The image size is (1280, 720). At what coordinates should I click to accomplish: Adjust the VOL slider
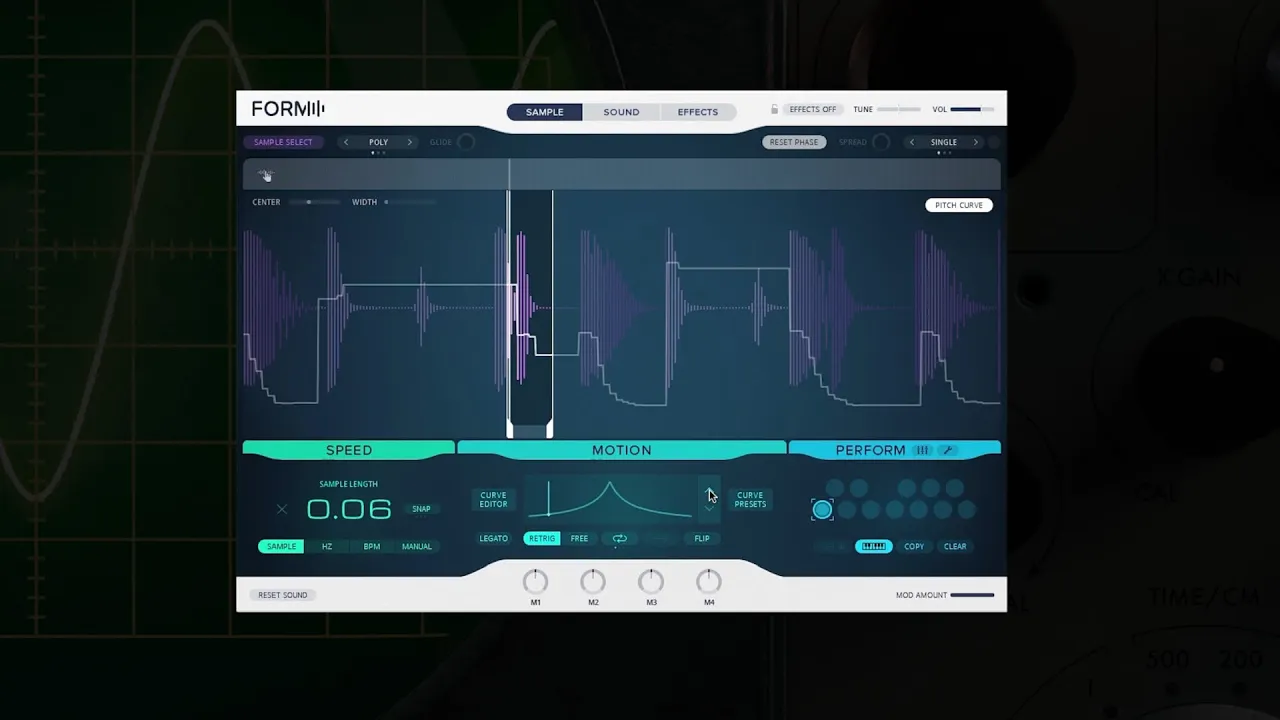pos(972,109)
